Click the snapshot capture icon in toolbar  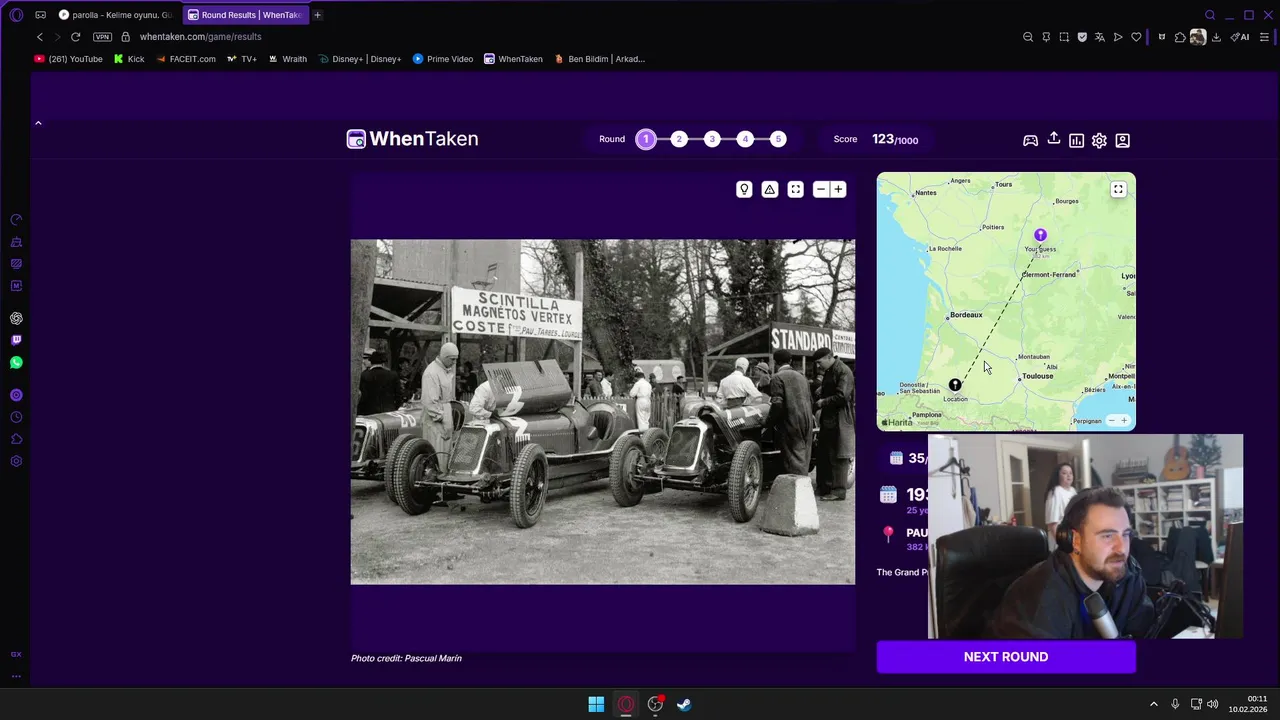(x=1064, y=37)
